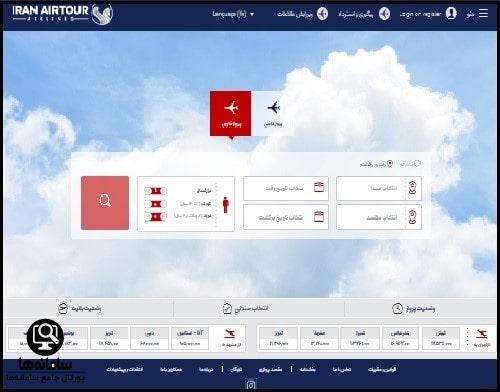Open the hamburger menu in the header
This screenshot has width=500, height=392.
(x=483, y=13)
